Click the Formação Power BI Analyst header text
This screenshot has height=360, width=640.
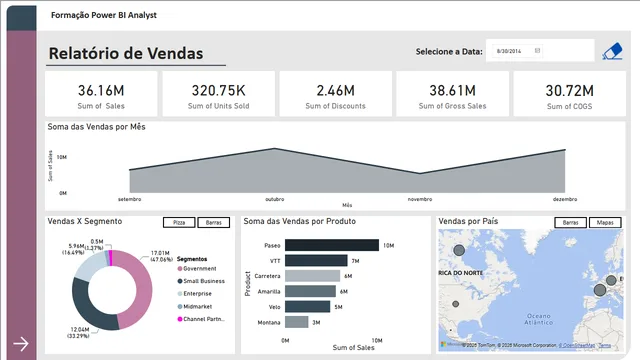pyautogui.click(x=104, y=15)
